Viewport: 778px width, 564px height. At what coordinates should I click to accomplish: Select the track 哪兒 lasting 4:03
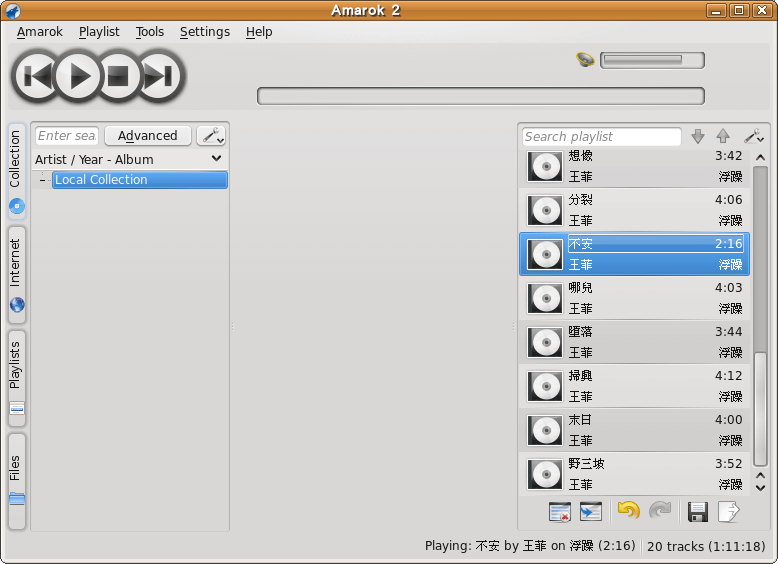tap(634, 298)
